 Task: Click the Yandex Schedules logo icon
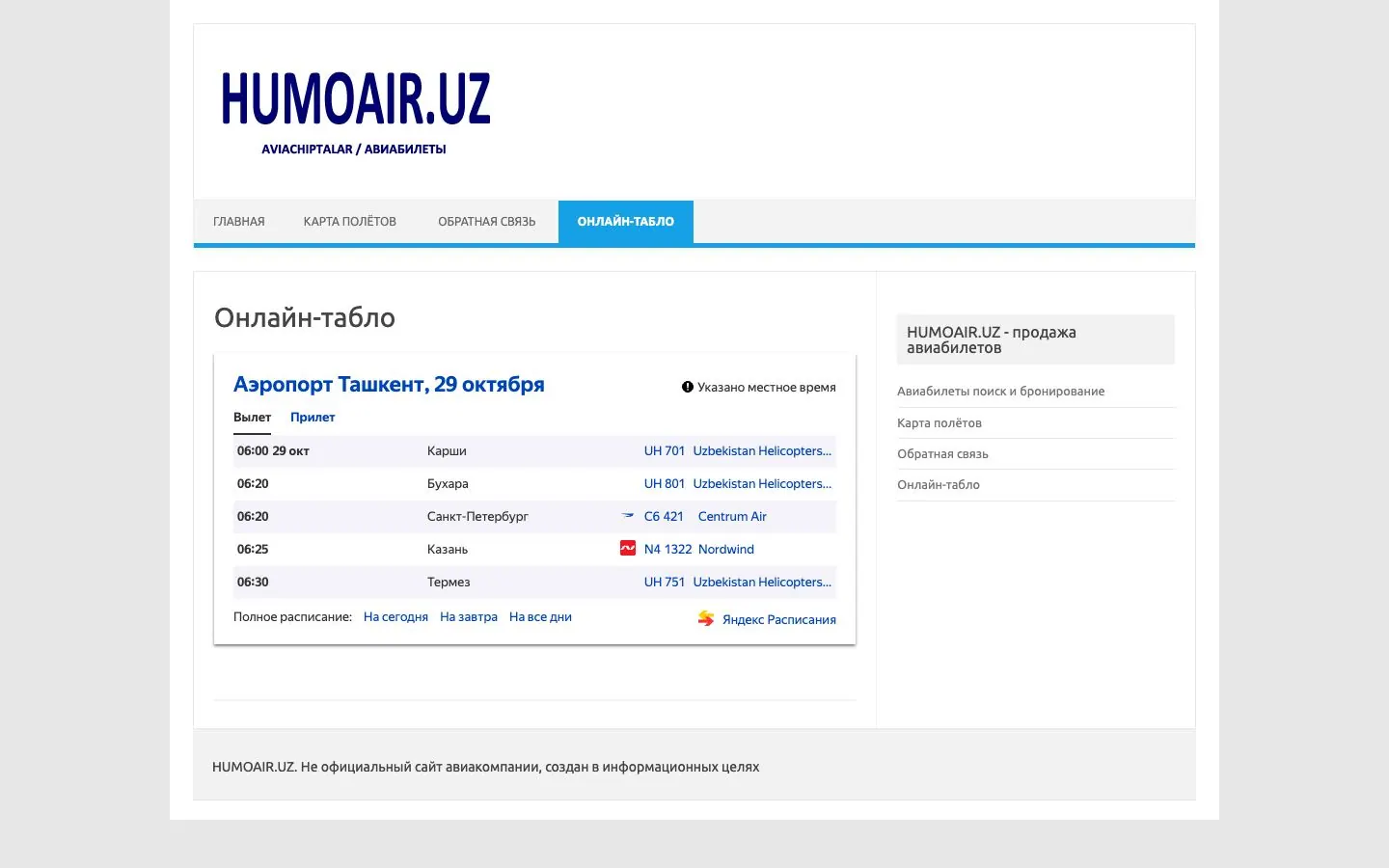point(706,618)
